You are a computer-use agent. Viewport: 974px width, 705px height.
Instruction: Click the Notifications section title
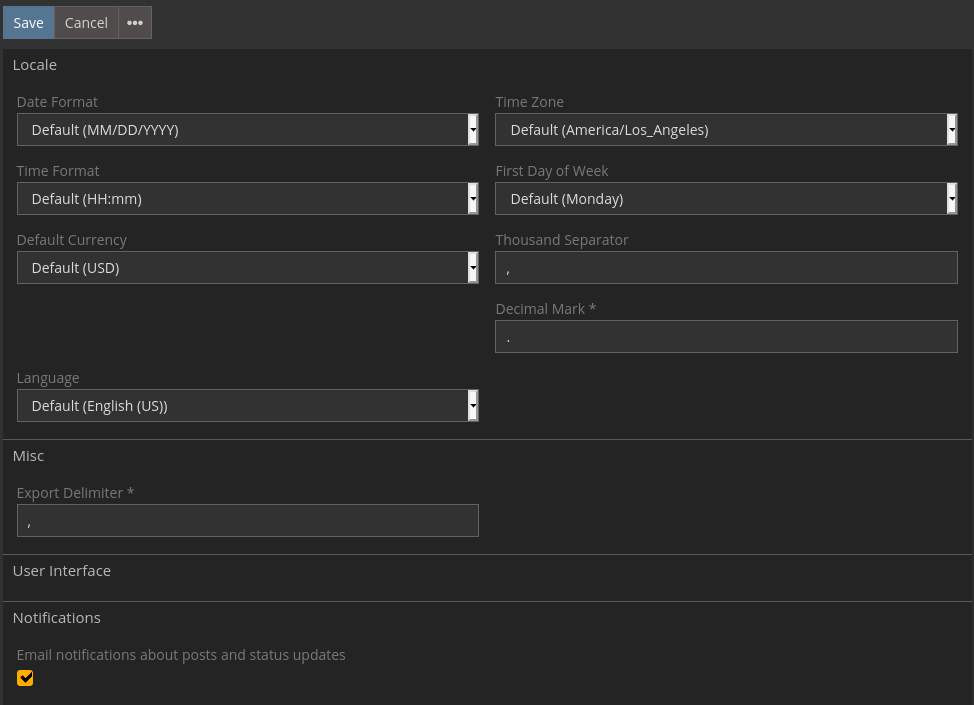coord(57,618)
